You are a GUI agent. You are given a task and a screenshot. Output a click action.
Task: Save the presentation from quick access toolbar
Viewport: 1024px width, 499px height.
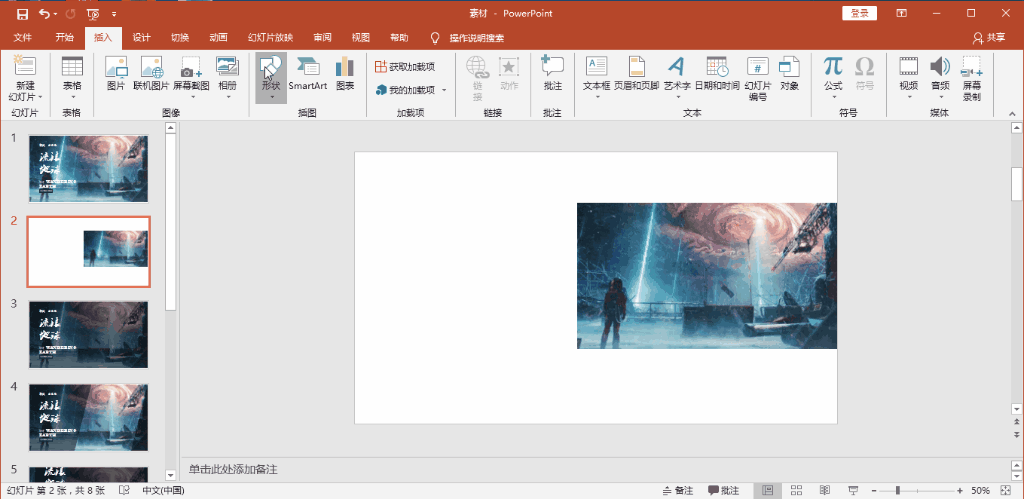(22, 14)
